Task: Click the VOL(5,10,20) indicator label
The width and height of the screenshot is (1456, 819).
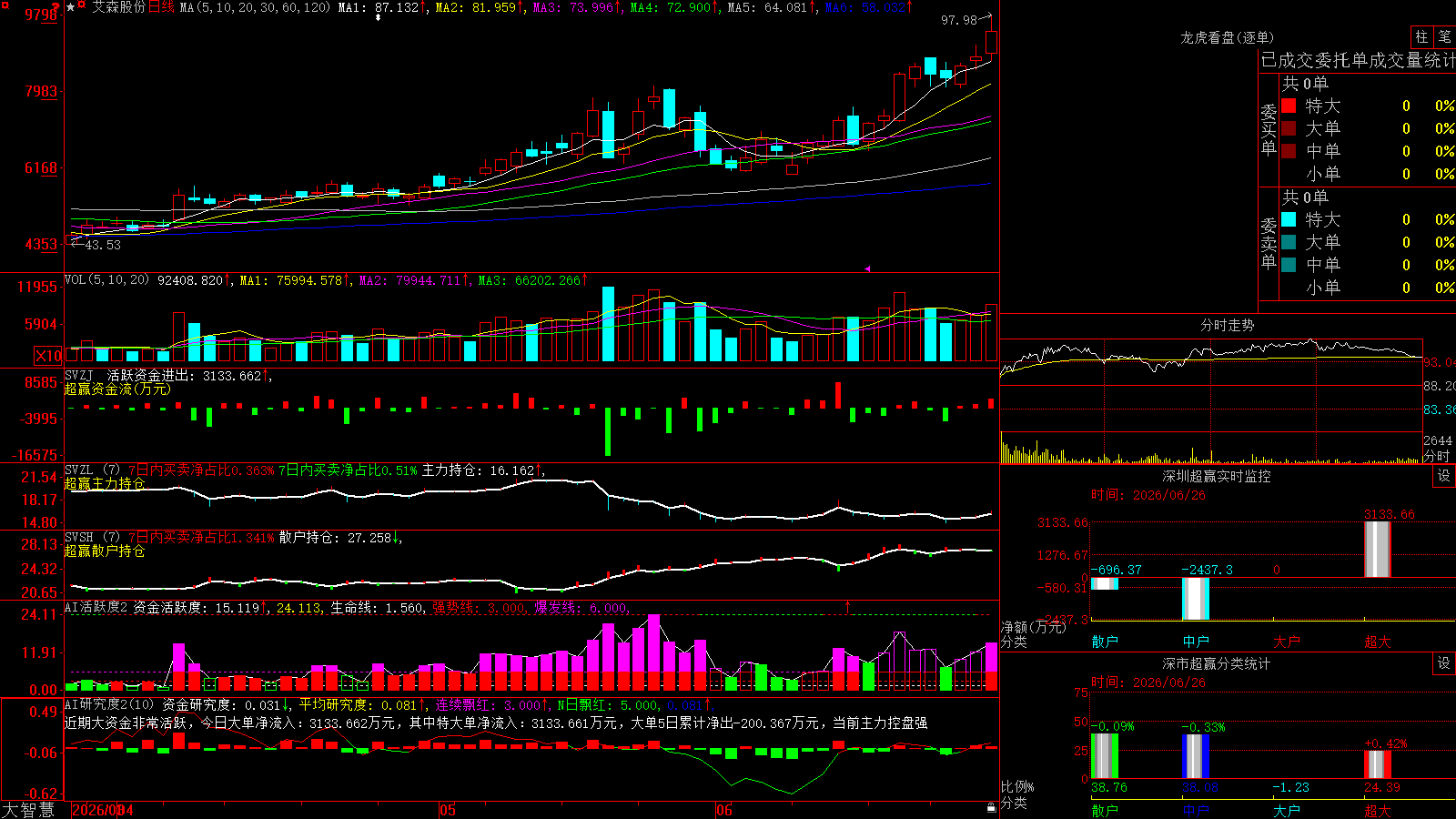Action: (x=106, y=279)
